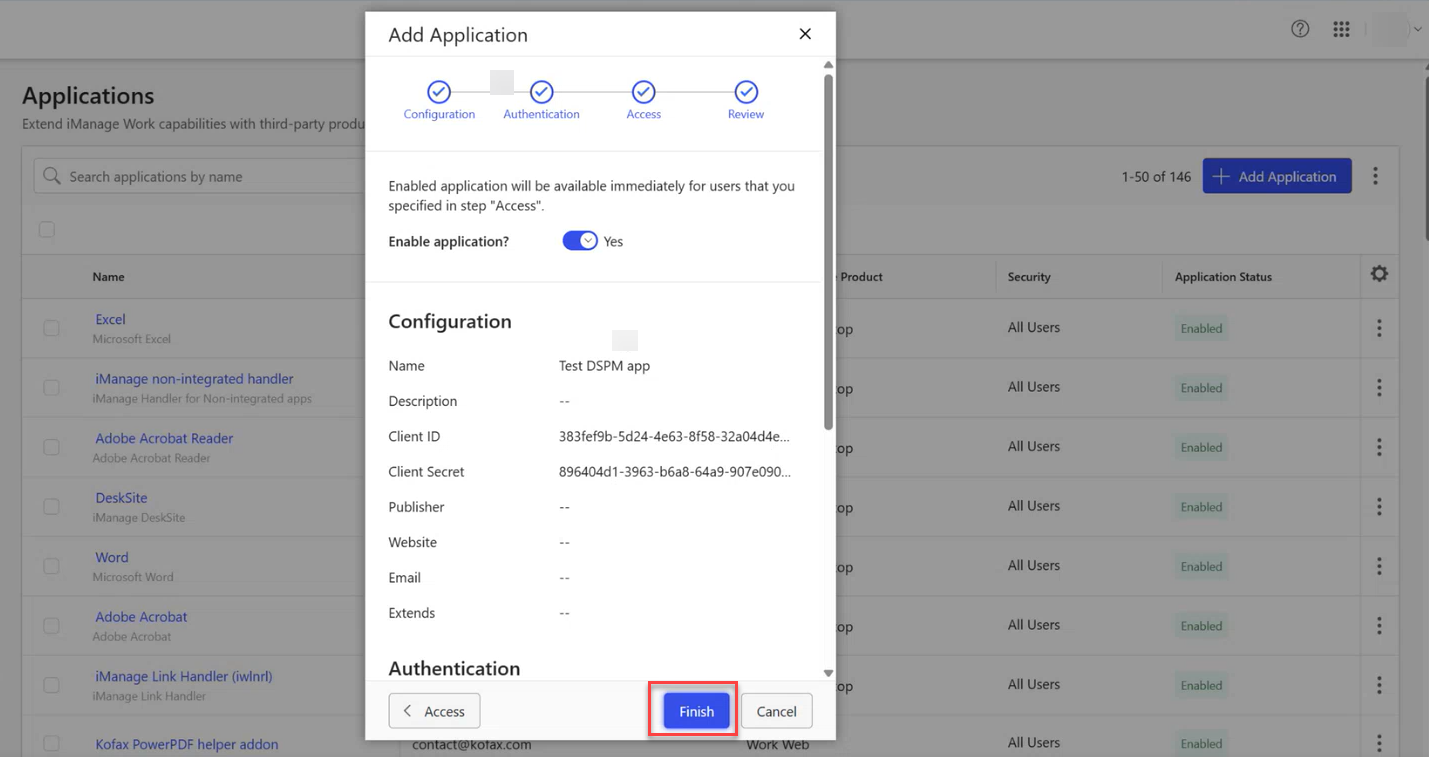Expand the user profile dropdown arrow
The width and height of the screenshot is (1429, 757).
pos(1417,30)
